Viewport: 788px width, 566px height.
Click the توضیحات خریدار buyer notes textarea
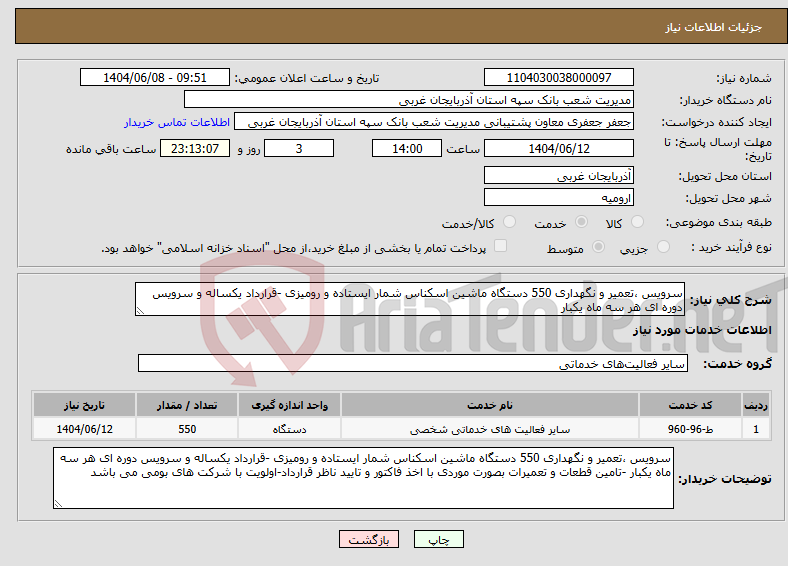[x=363, y=478]
